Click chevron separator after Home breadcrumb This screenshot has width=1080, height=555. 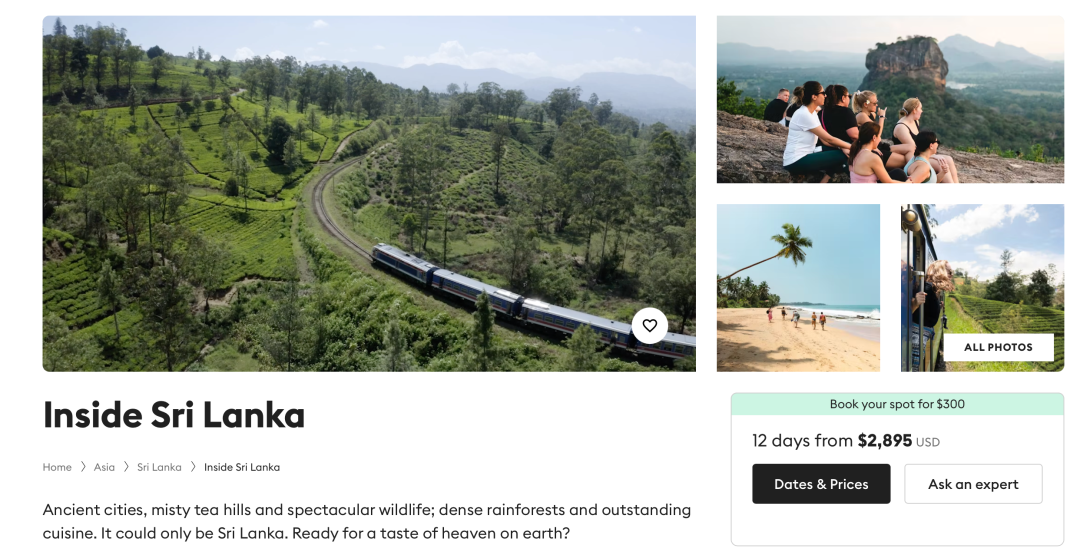tap(83, 467)
